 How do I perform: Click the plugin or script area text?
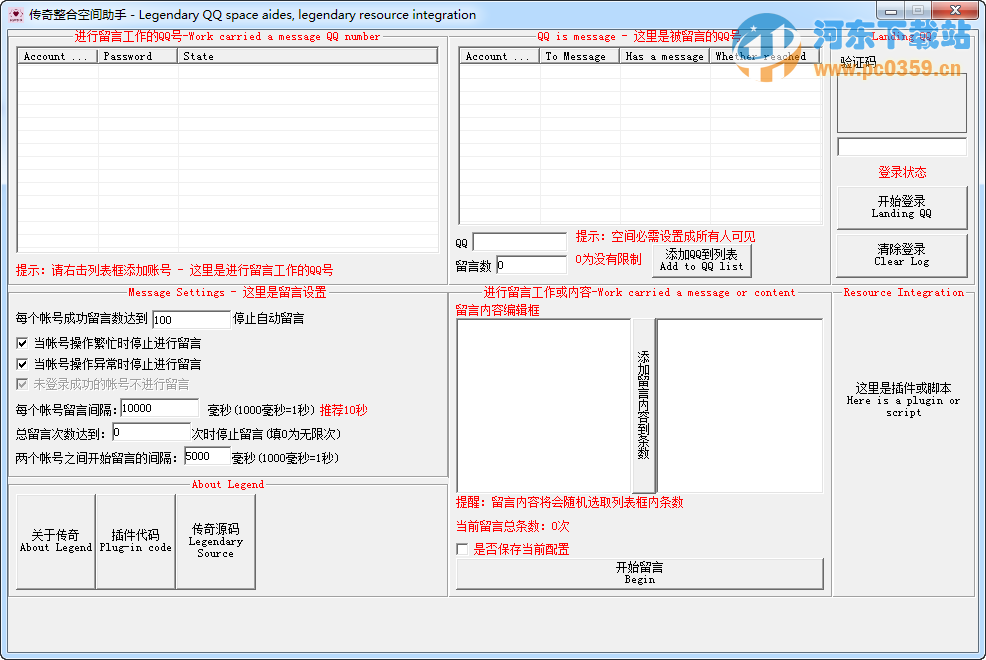(903, 400)
